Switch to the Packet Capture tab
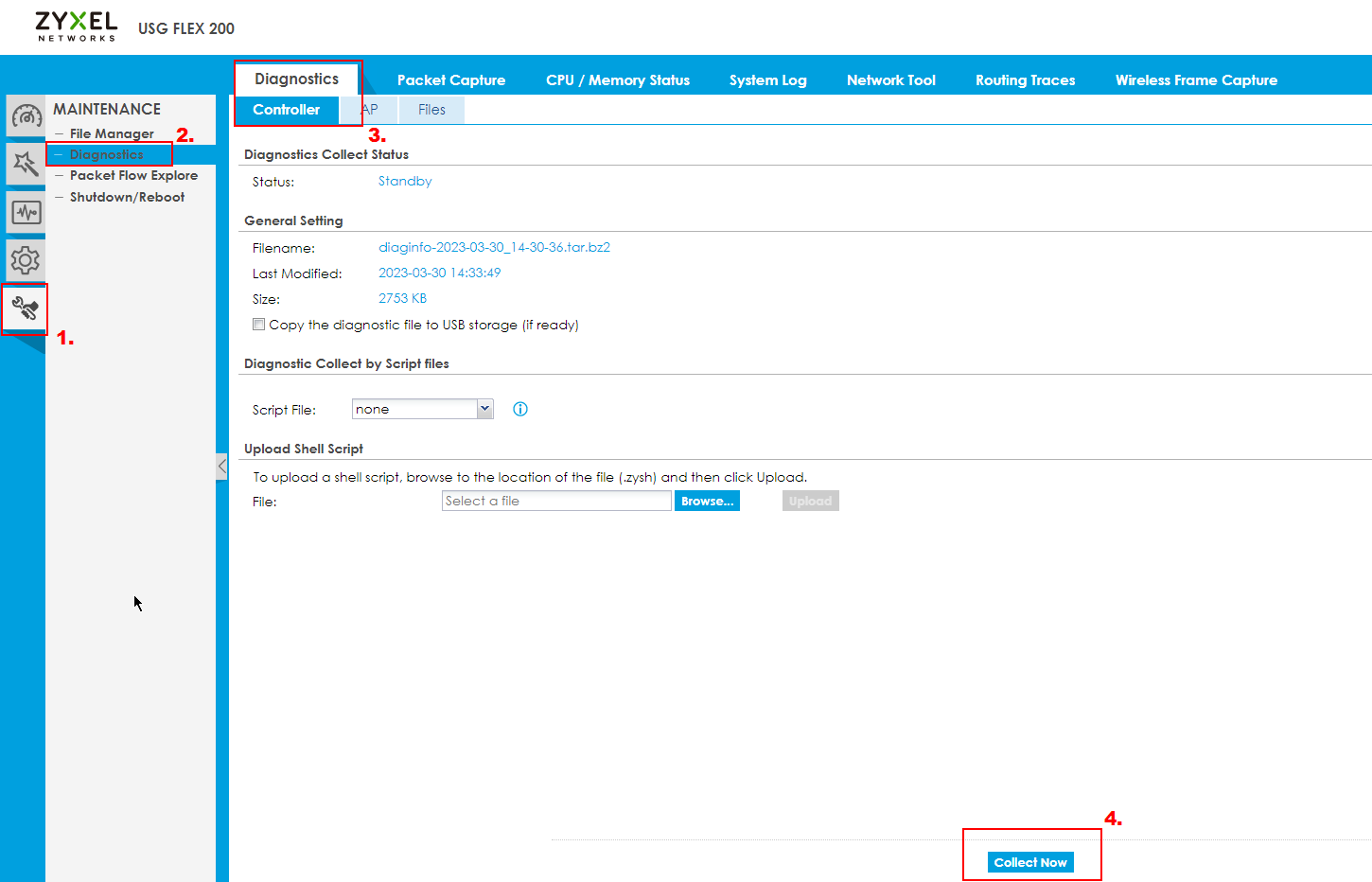The height and width of the screenshot is (882, 1372). click(450, 80)
